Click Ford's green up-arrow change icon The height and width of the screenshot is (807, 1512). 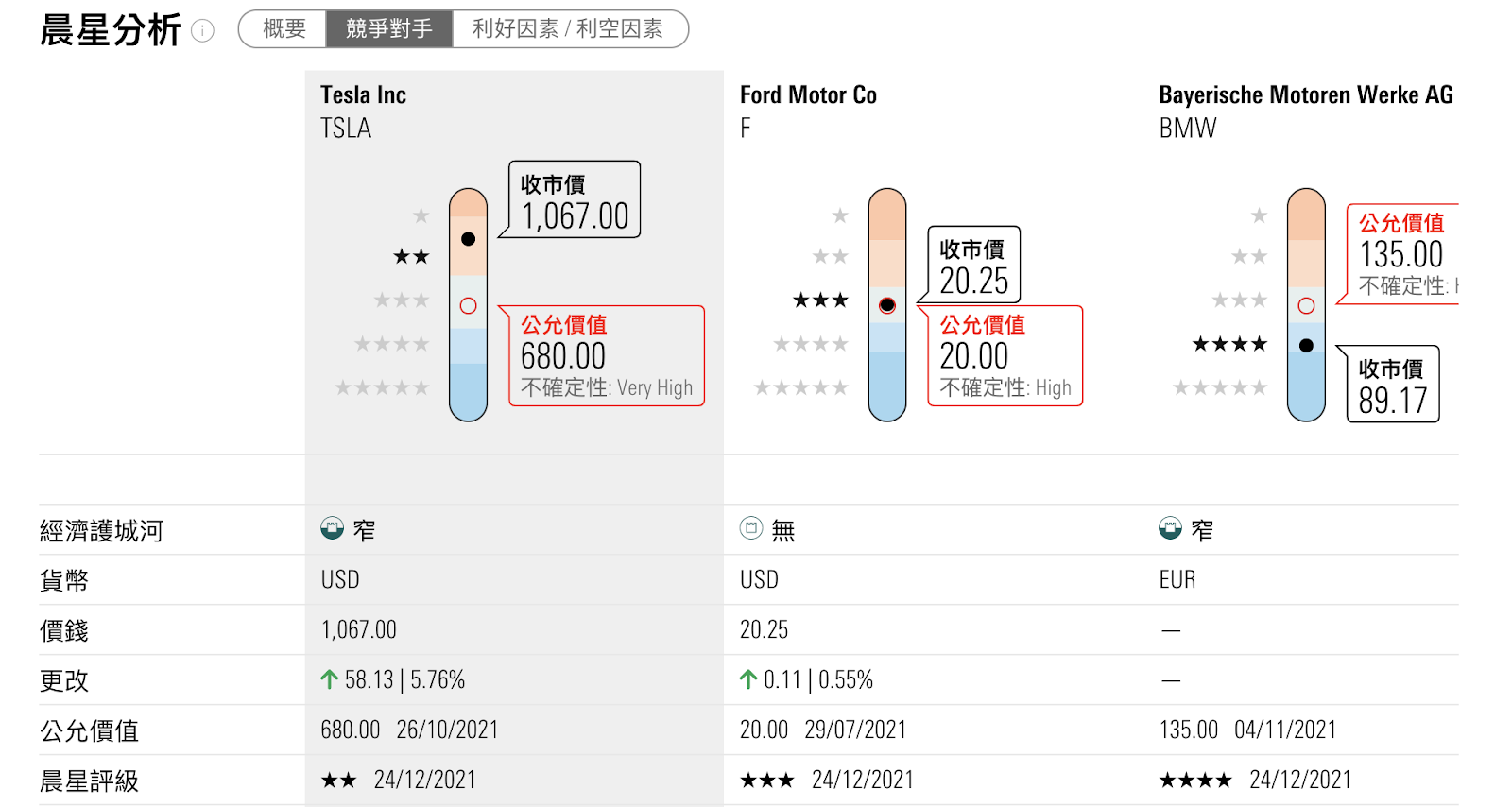(x=748, y=679)
